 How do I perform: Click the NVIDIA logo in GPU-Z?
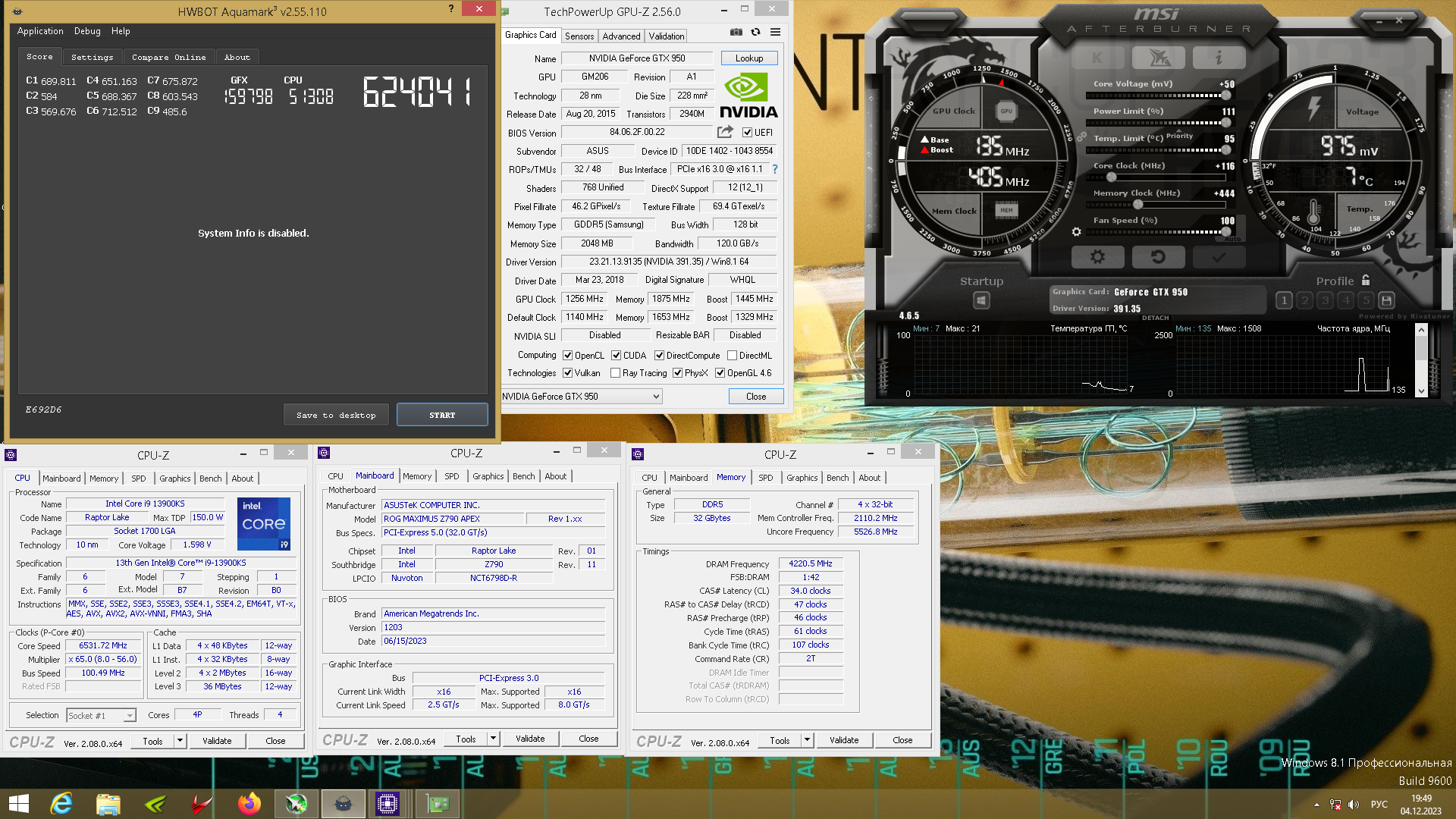748,96
